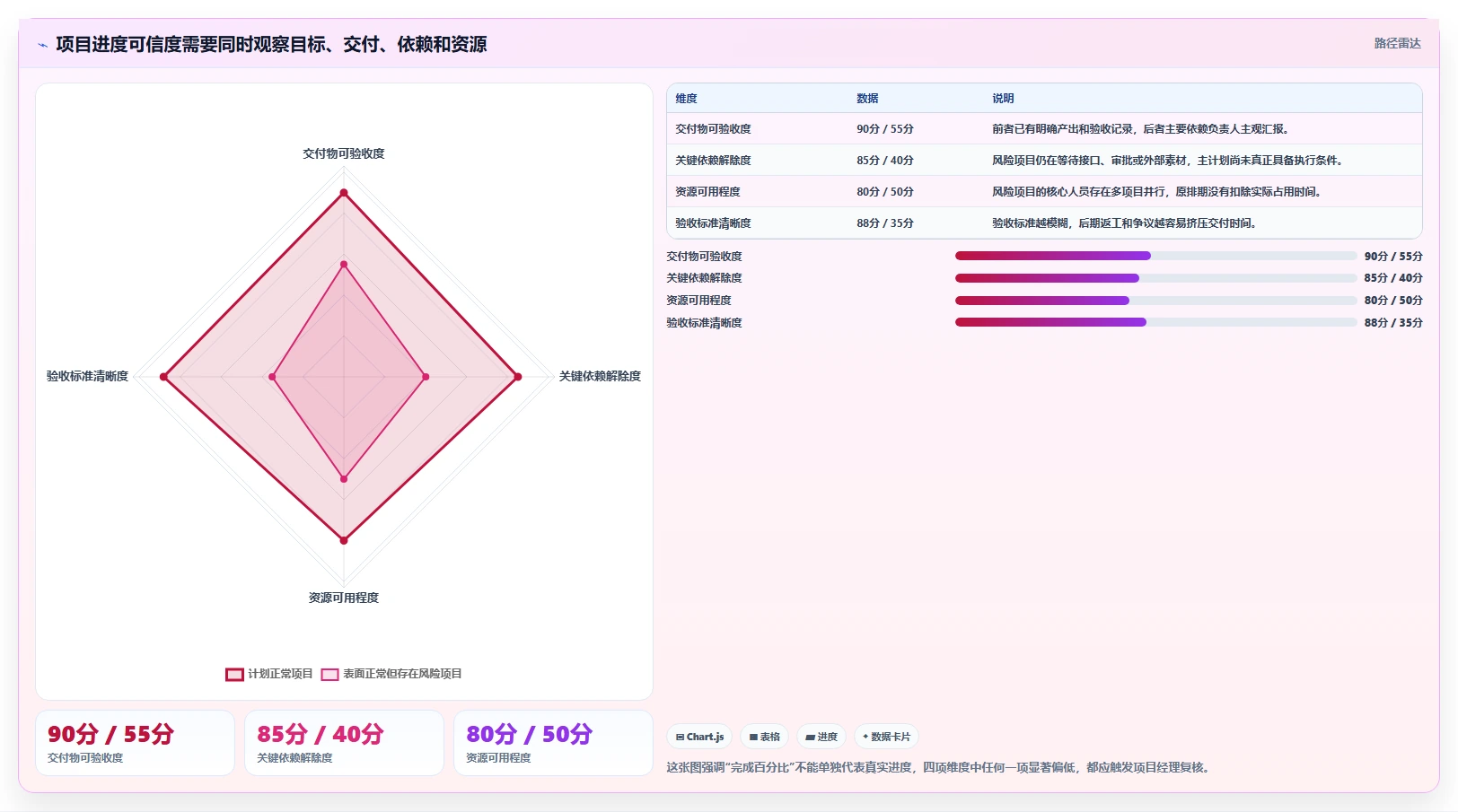Toggle the 表面正常但存在风险项目 legend swatch
Screen dimensions: 1458x812
coord(329,674)
